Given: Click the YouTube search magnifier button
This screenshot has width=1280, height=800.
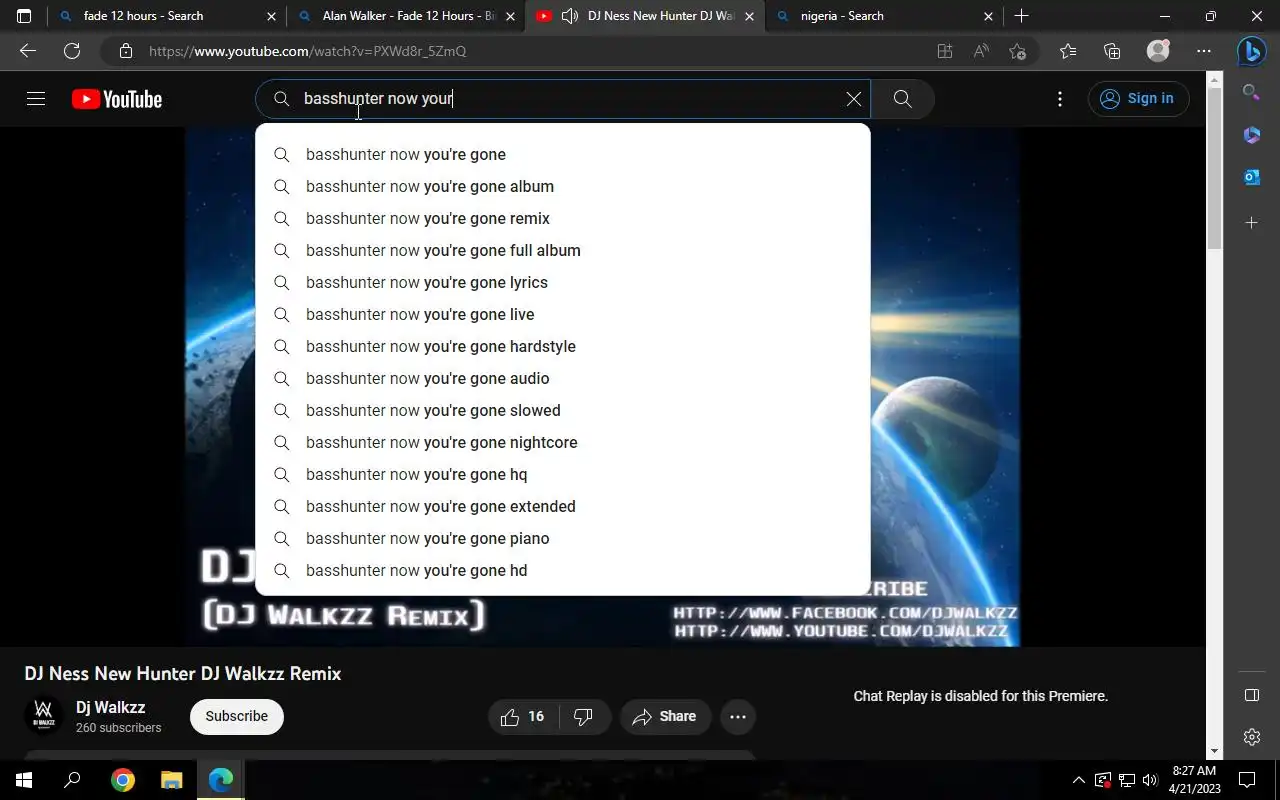Looking at the screenshot, I should point(902,99).
